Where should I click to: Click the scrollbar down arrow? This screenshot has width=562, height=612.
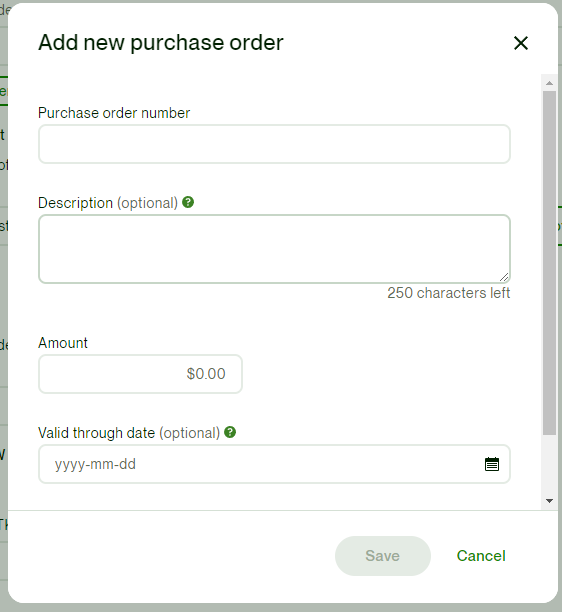(550, 501)
